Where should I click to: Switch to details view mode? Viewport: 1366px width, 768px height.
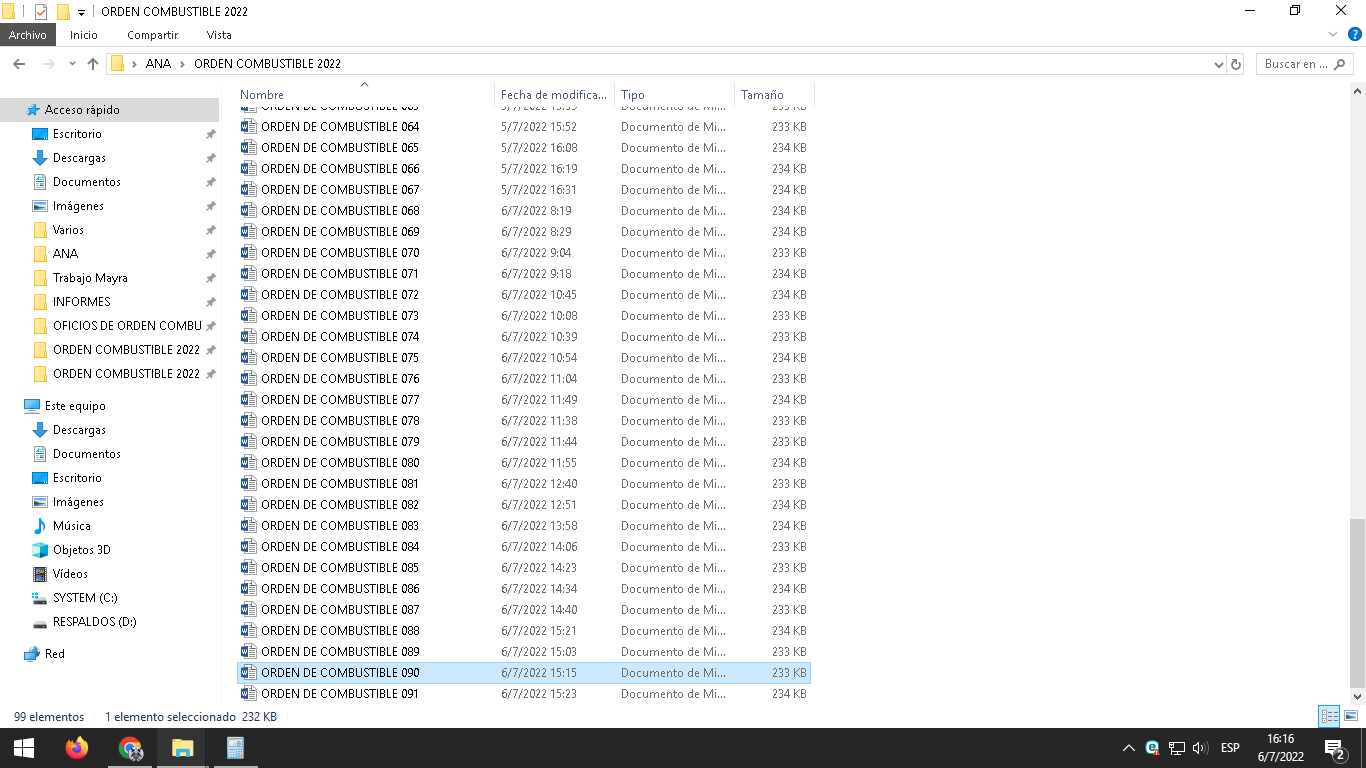pos(1329,716)
